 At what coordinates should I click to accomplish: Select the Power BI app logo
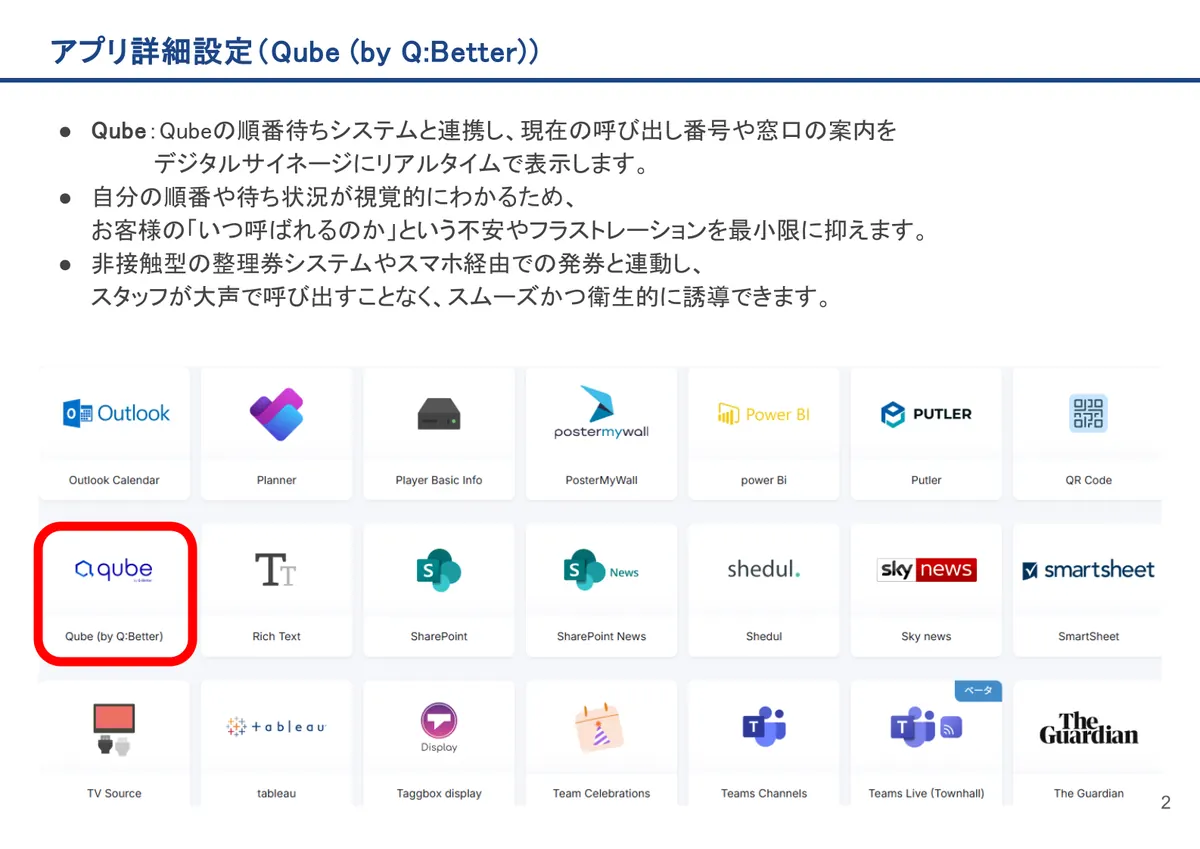pyautogui.click(x=764, y=414)
